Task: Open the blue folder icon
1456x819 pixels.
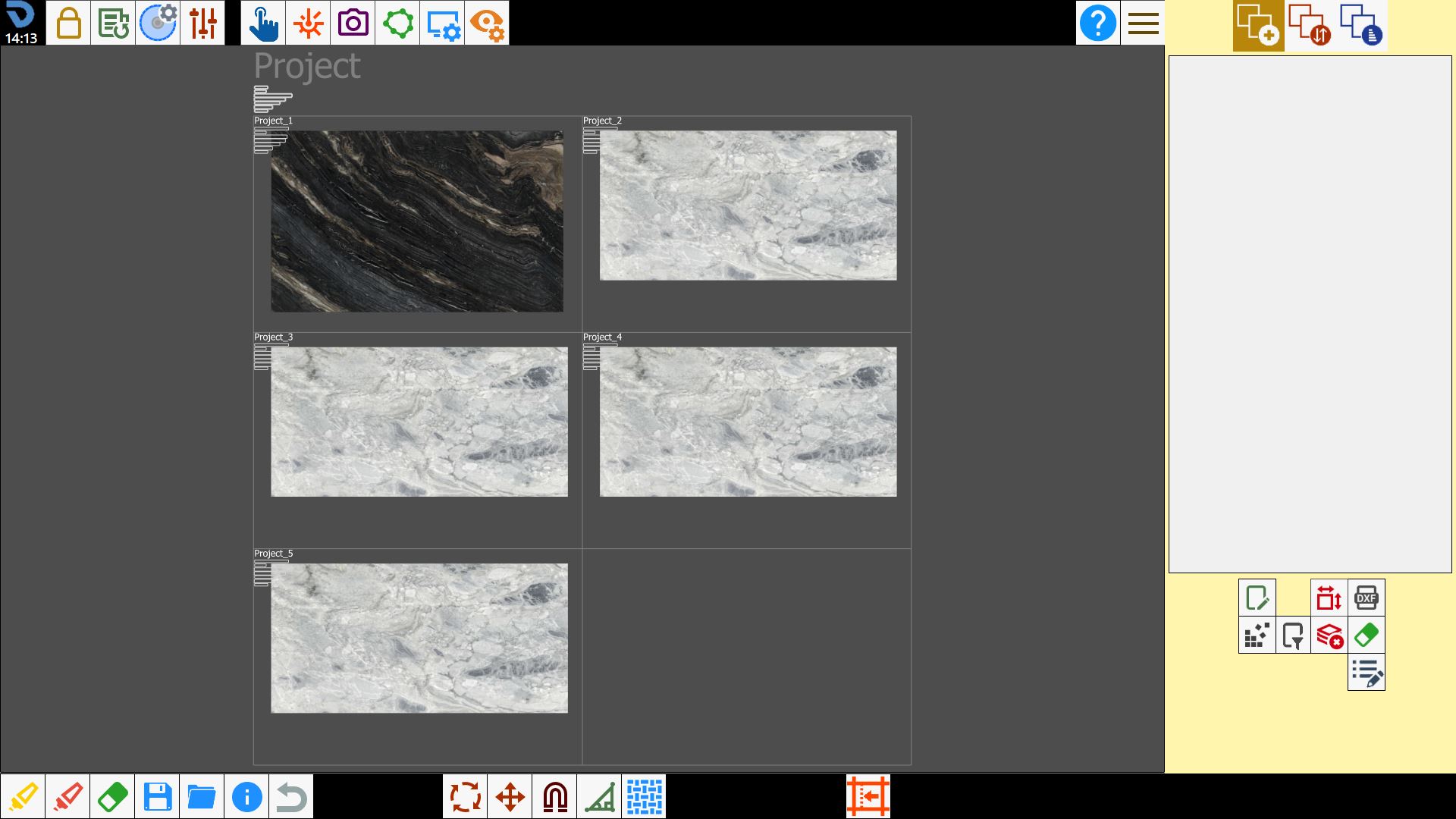Action: coord(202,796)
